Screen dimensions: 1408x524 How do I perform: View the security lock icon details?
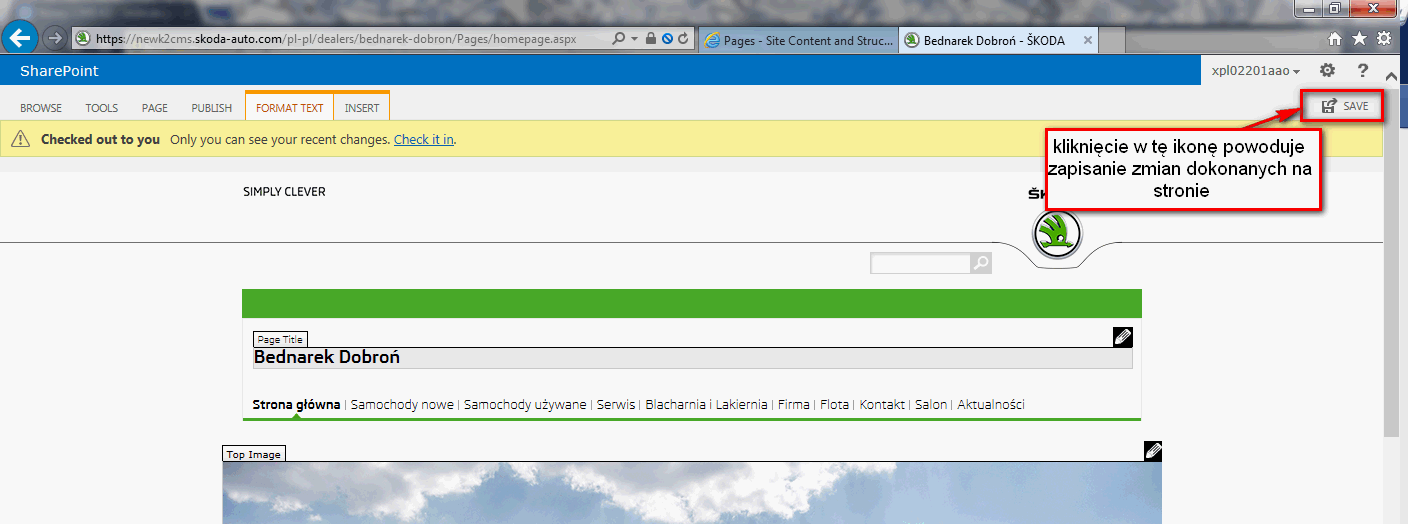(651, 39)
